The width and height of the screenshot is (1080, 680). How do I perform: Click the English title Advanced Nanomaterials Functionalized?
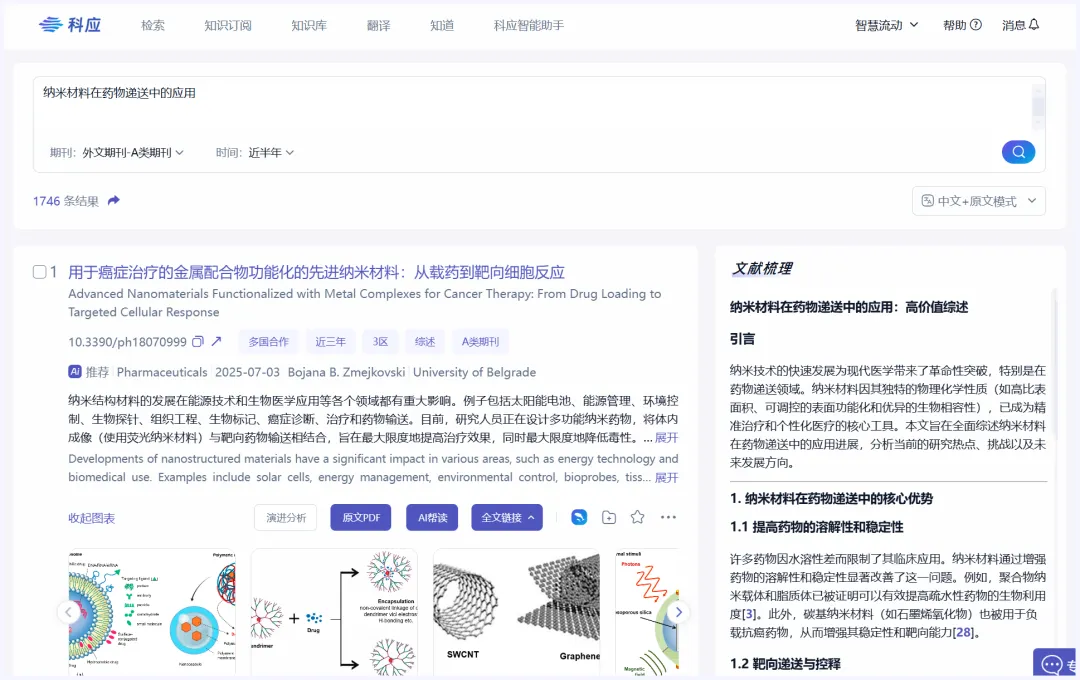tap(364, 302)
